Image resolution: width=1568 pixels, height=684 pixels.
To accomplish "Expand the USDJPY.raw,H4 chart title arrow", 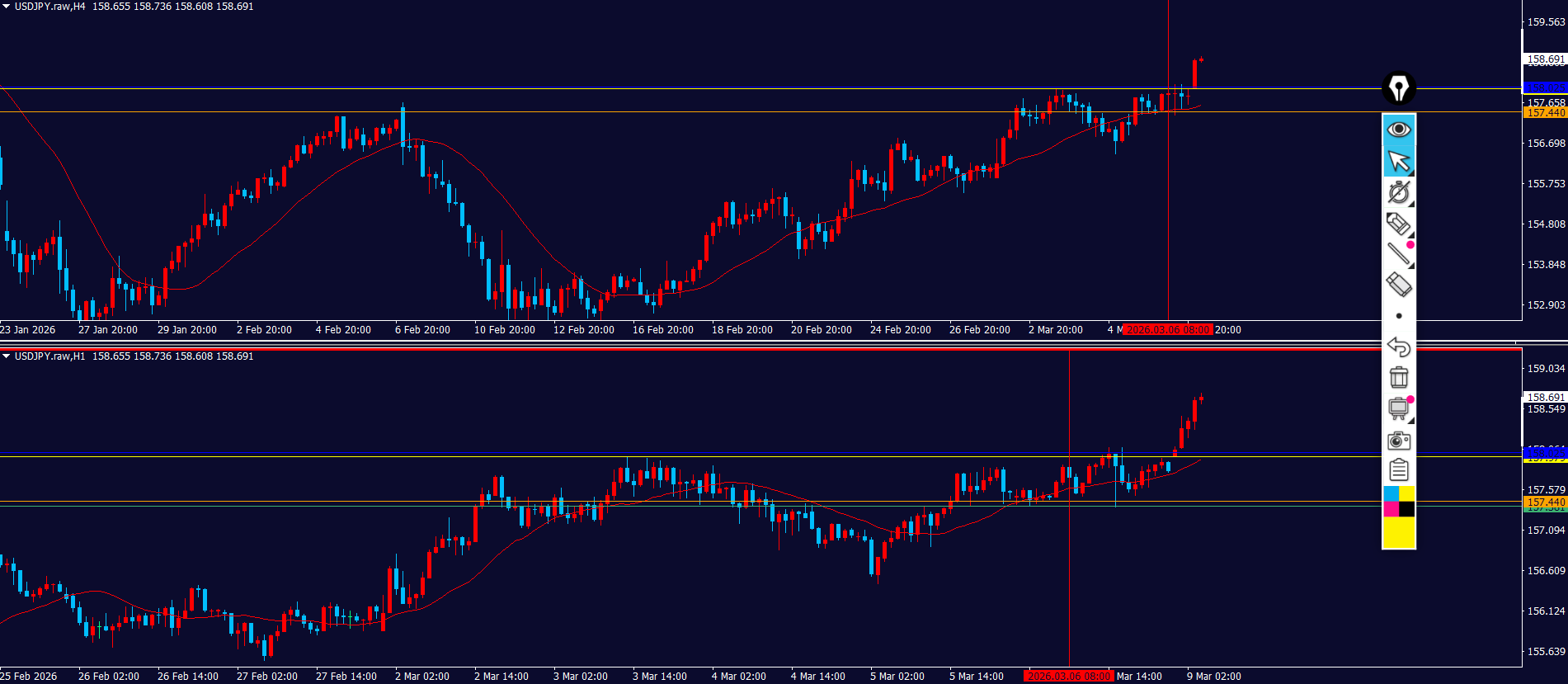I will (7, 7).
